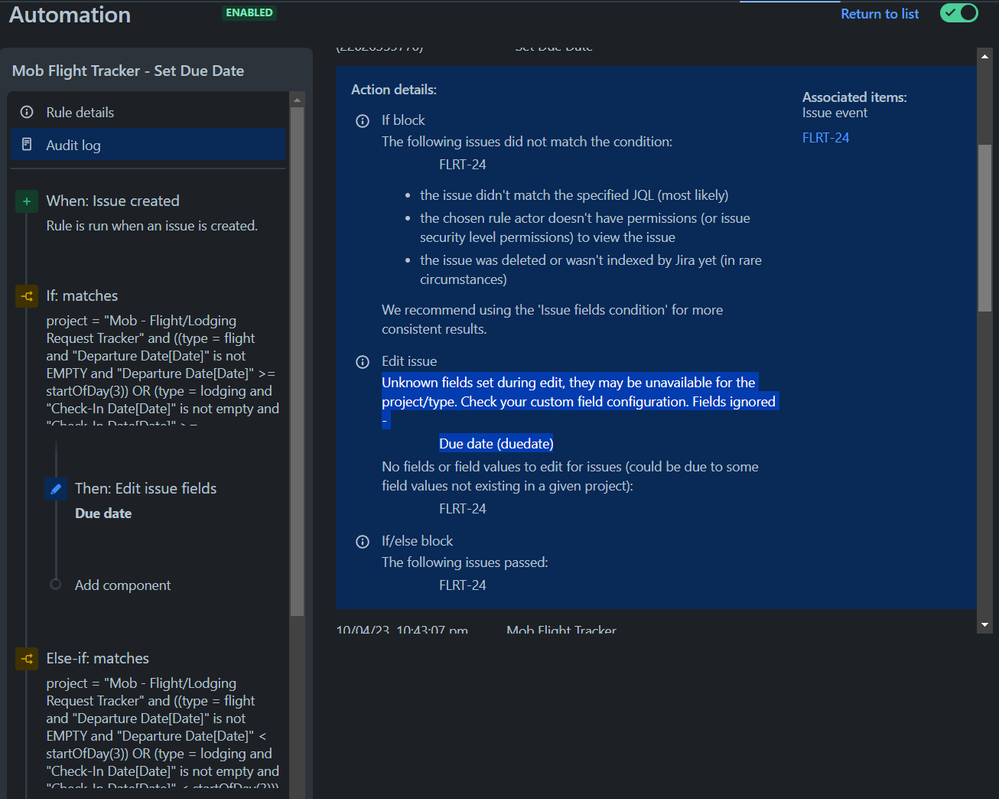Click the Mob Flight Tracker - Set Due Date title
The width and height of the screenshot is (999, 799).
(128, 71)
